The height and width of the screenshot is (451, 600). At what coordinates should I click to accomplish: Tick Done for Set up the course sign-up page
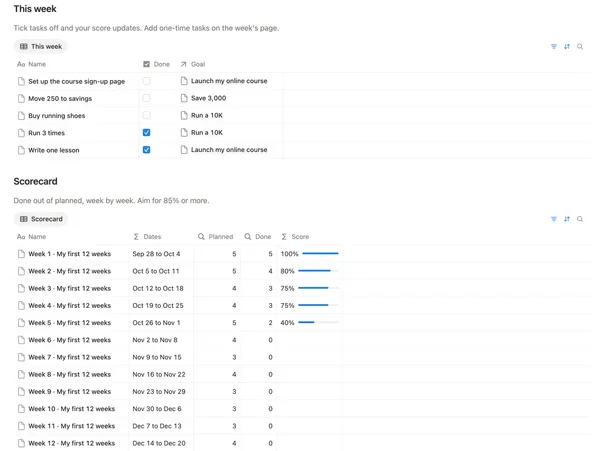click(x=146, y=81)
